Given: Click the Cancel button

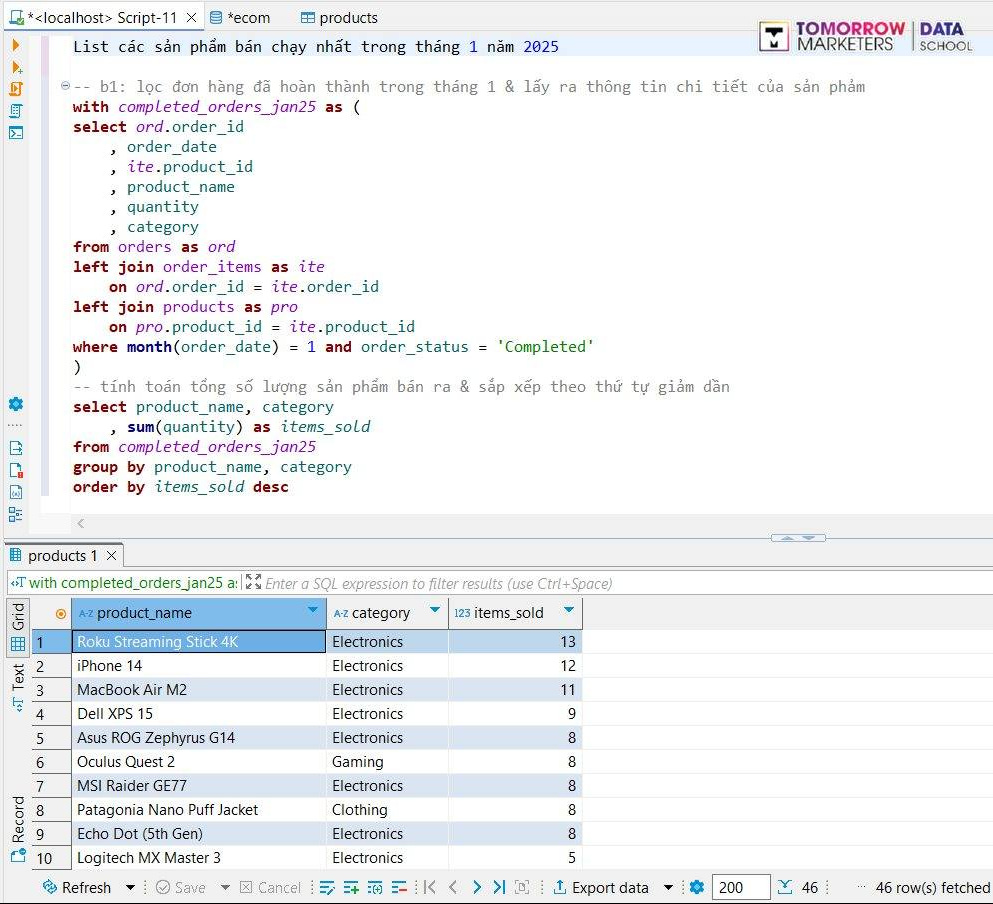Looking at the screenshot, I should click(x=270, y=887).
